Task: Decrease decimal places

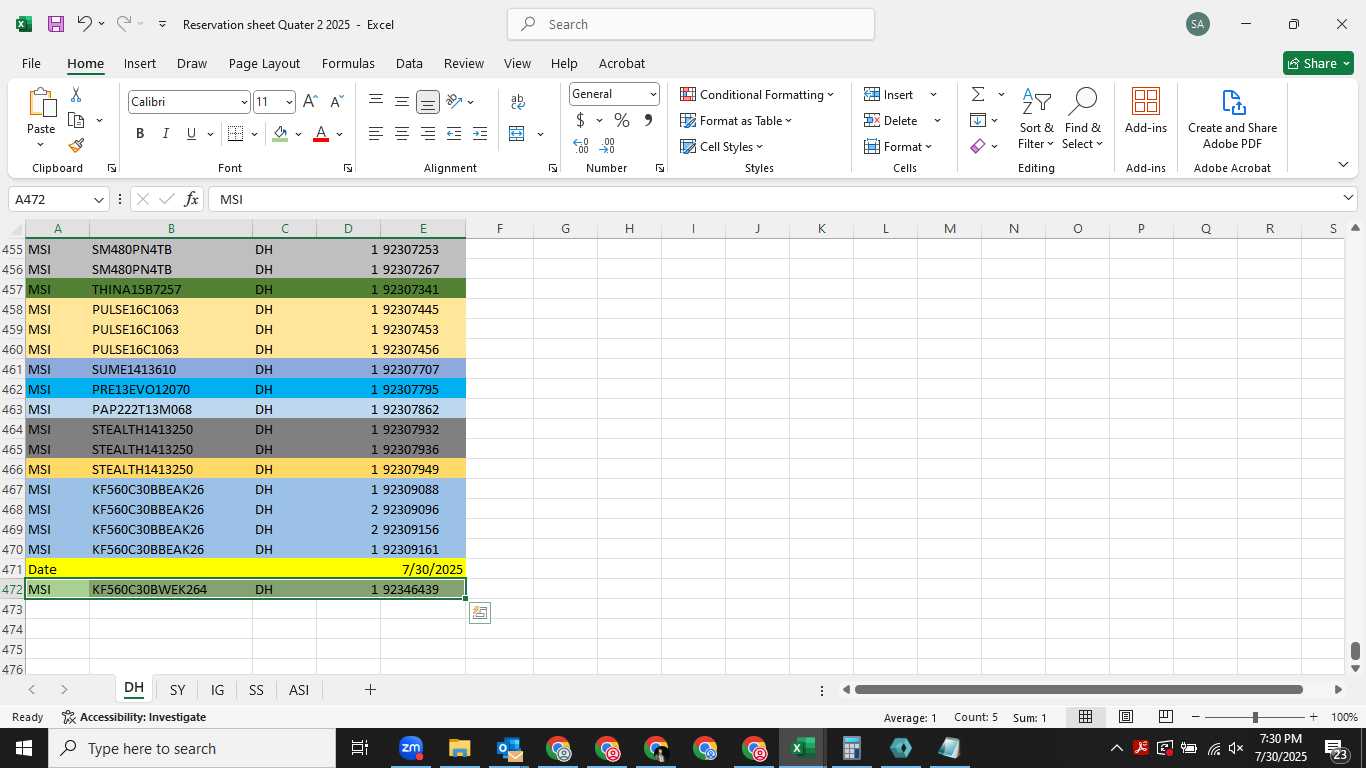Action: tap(607, 146)
